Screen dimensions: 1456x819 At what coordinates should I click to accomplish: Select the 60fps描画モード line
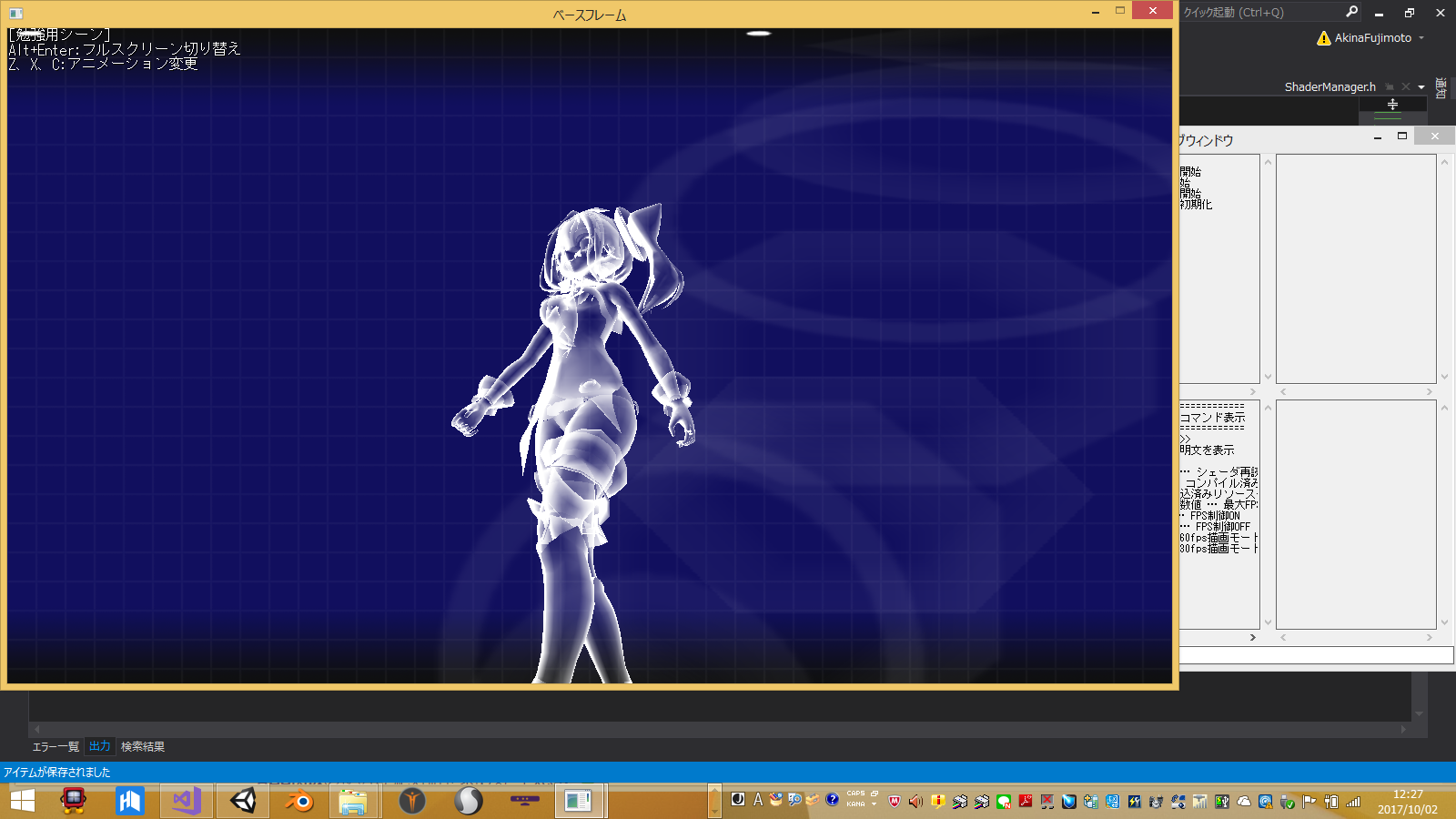(1219, 538)
